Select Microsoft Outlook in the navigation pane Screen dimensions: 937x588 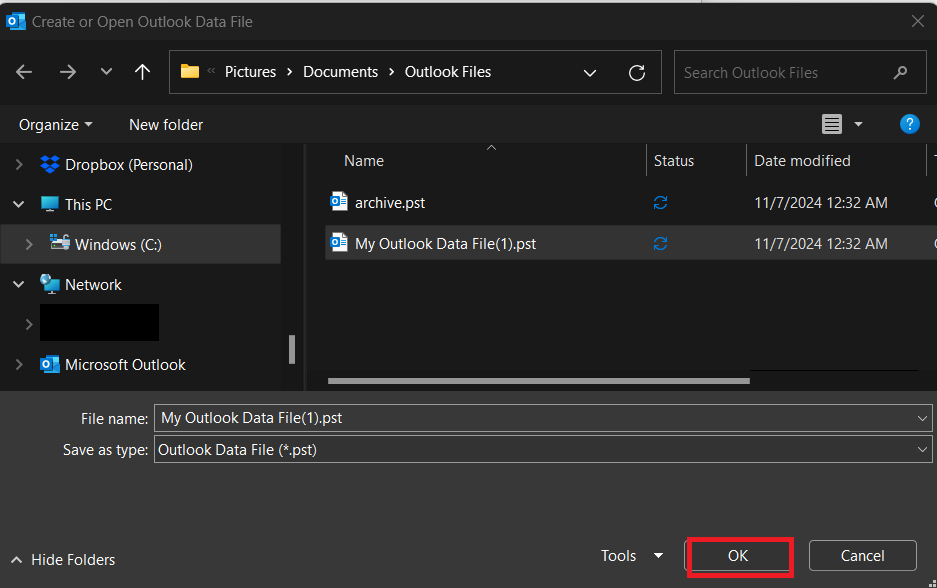pyautogui.click(x=125, y=365)
